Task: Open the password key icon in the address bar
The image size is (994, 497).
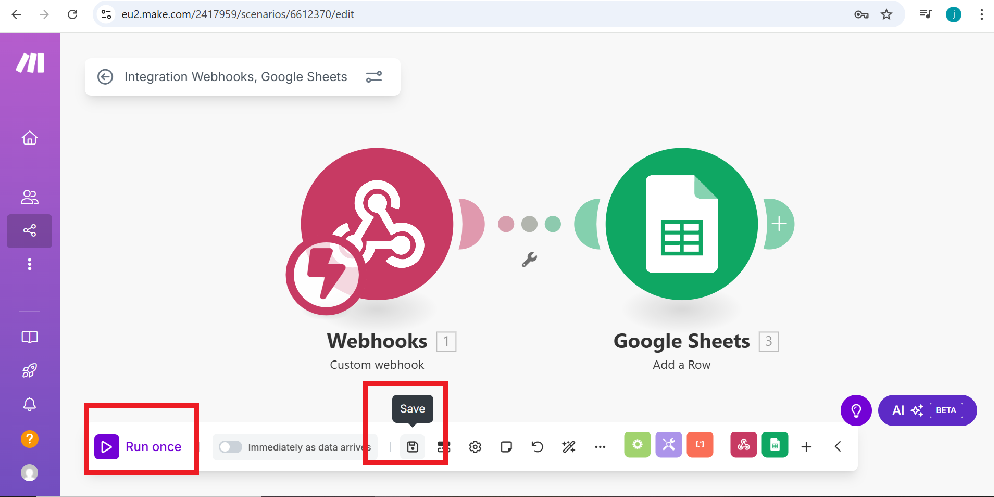Action: 861,15
